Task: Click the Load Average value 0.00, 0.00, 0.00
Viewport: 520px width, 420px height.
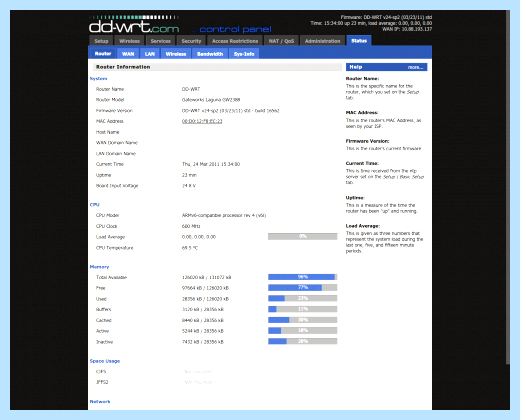Action: pyautogui.click(x=199, y=237)
